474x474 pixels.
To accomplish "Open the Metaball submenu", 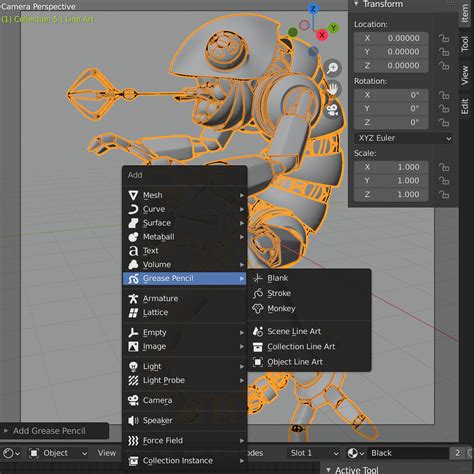I will [185, 237].
